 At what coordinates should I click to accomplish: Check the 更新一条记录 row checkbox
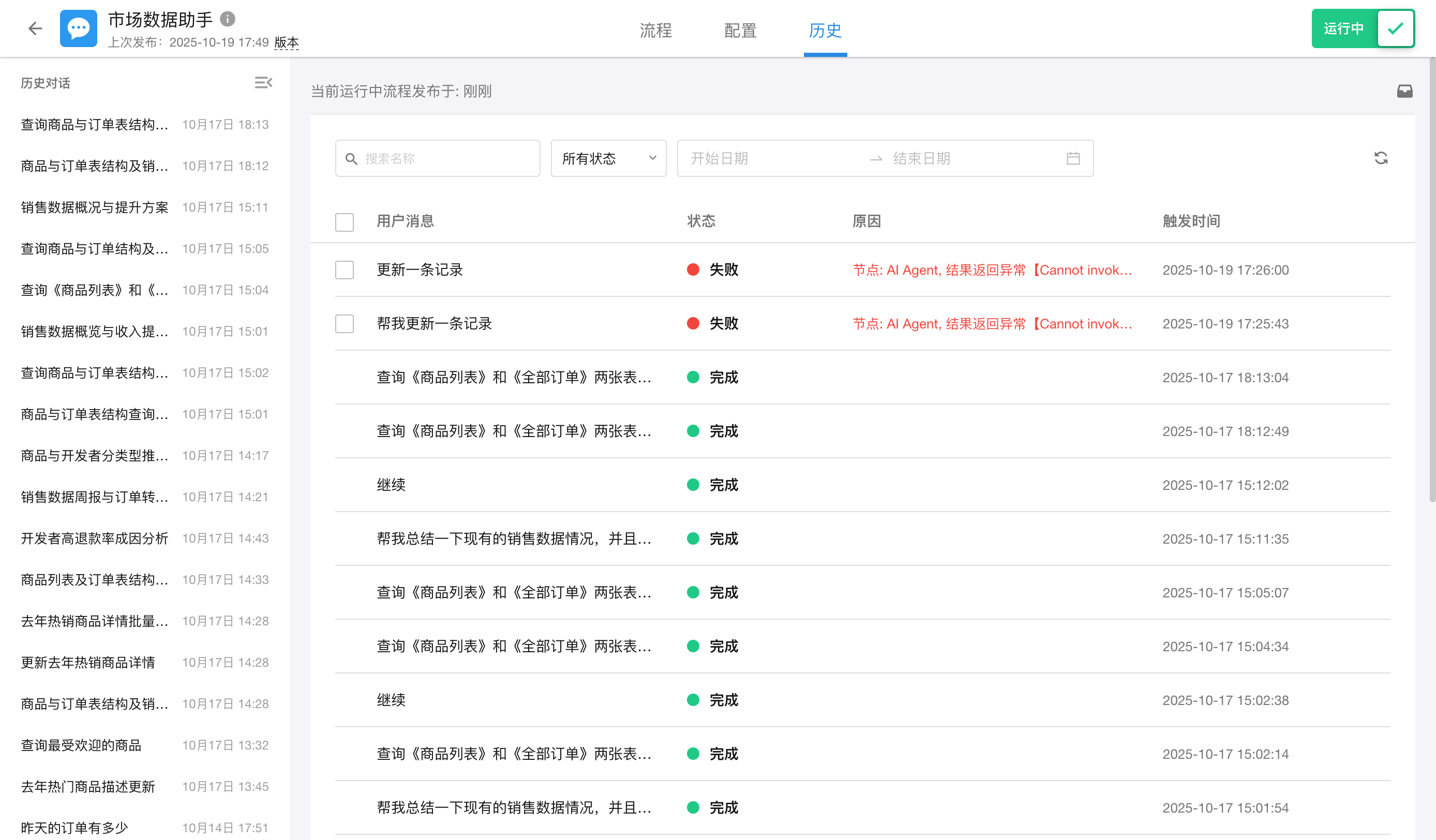tap(344, 270)
